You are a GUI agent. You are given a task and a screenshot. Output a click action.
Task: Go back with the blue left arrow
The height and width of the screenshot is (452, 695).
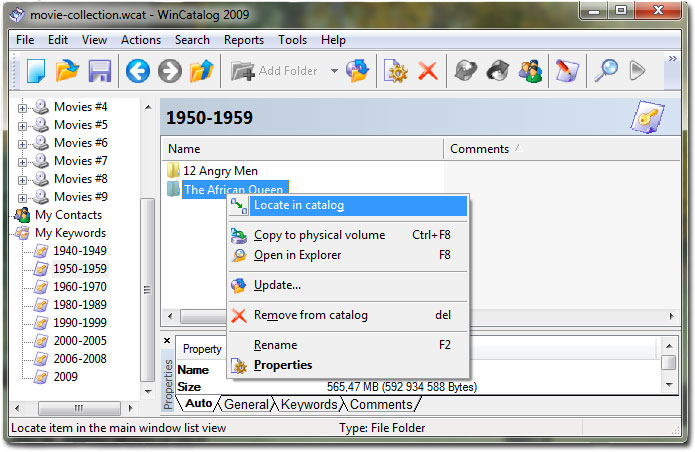tap(138, 71)
